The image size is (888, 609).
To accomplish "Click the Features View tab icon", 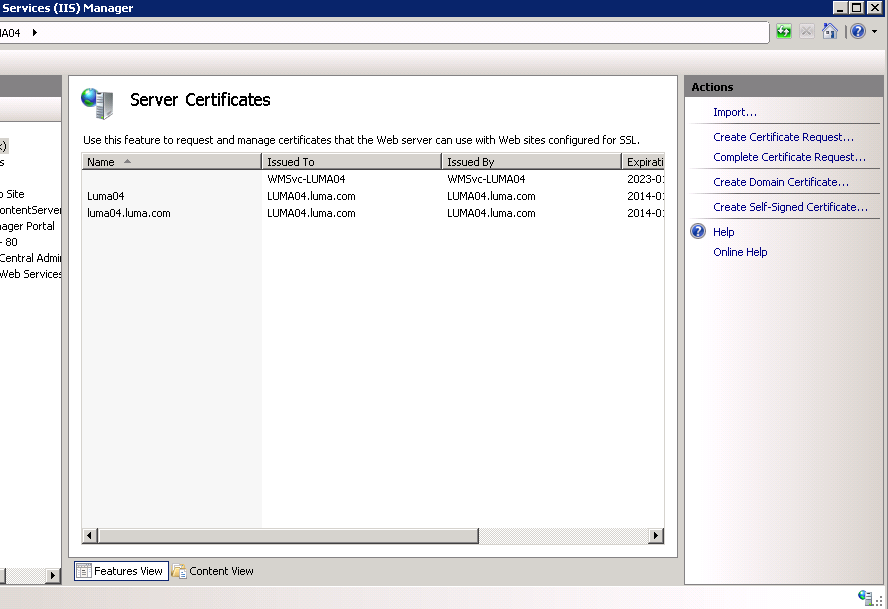I will [x=84, y=571].
